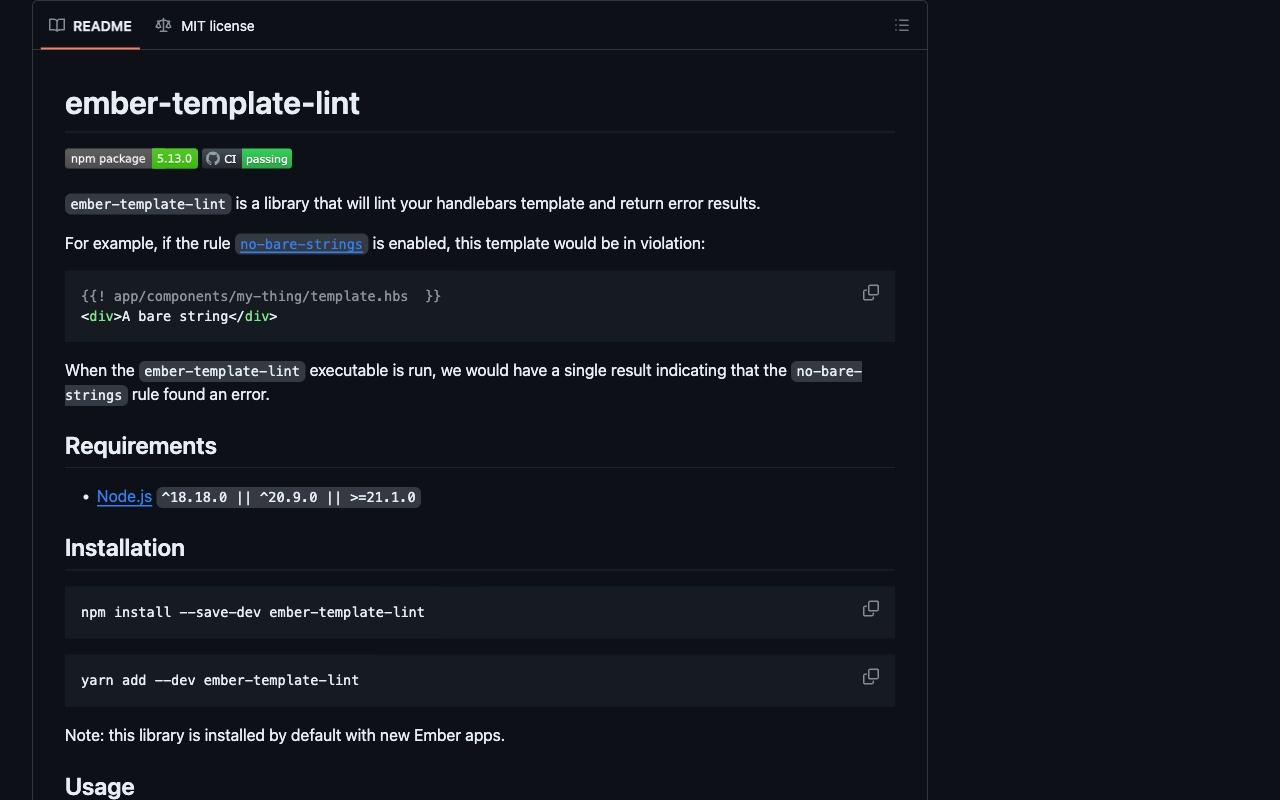Click the scales icon beside MIT license
Image resolution: width=1280 pixels, height=800 pixels.
pyautogui.click(x=163, y=26)
